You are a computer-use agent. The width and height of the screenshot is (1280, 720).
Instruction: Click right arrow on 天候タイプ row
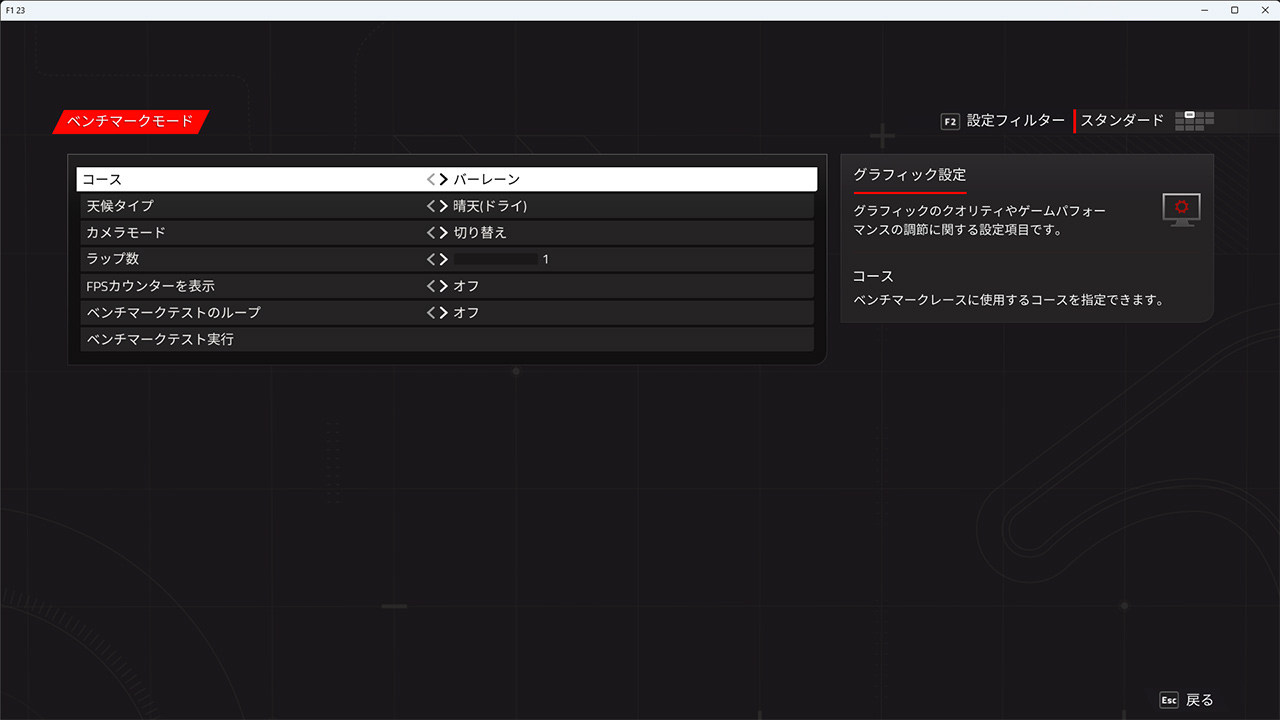(443, 206)
